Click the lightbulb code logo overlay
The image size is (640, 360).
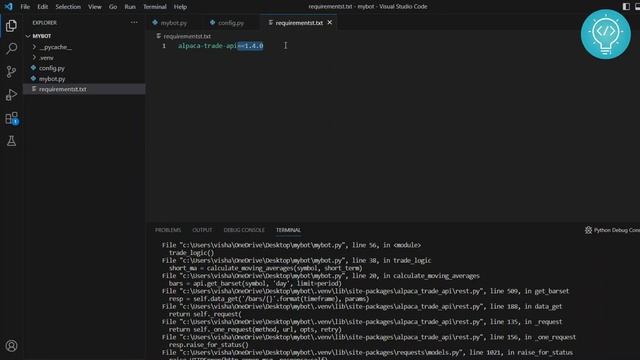coord(606,34)
